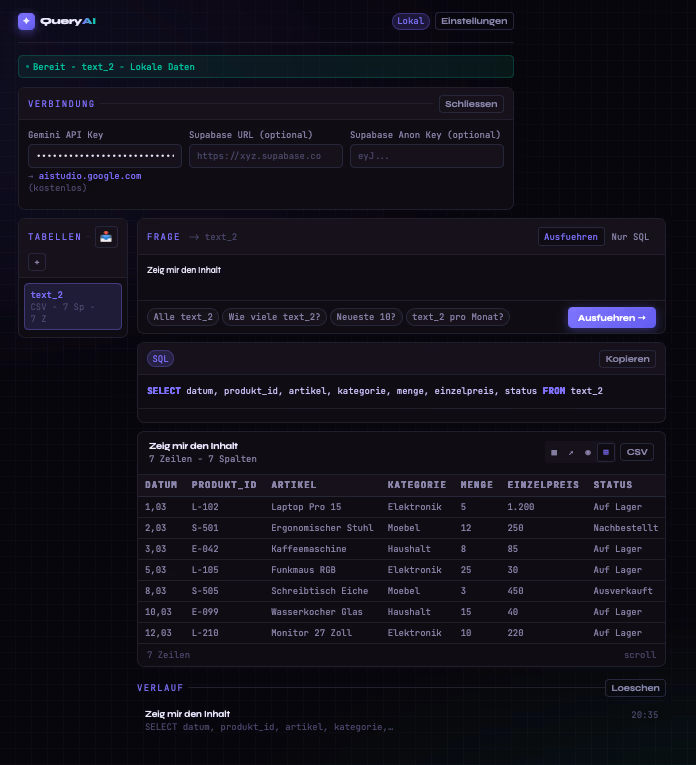Click the question text area

click(401, 277)
